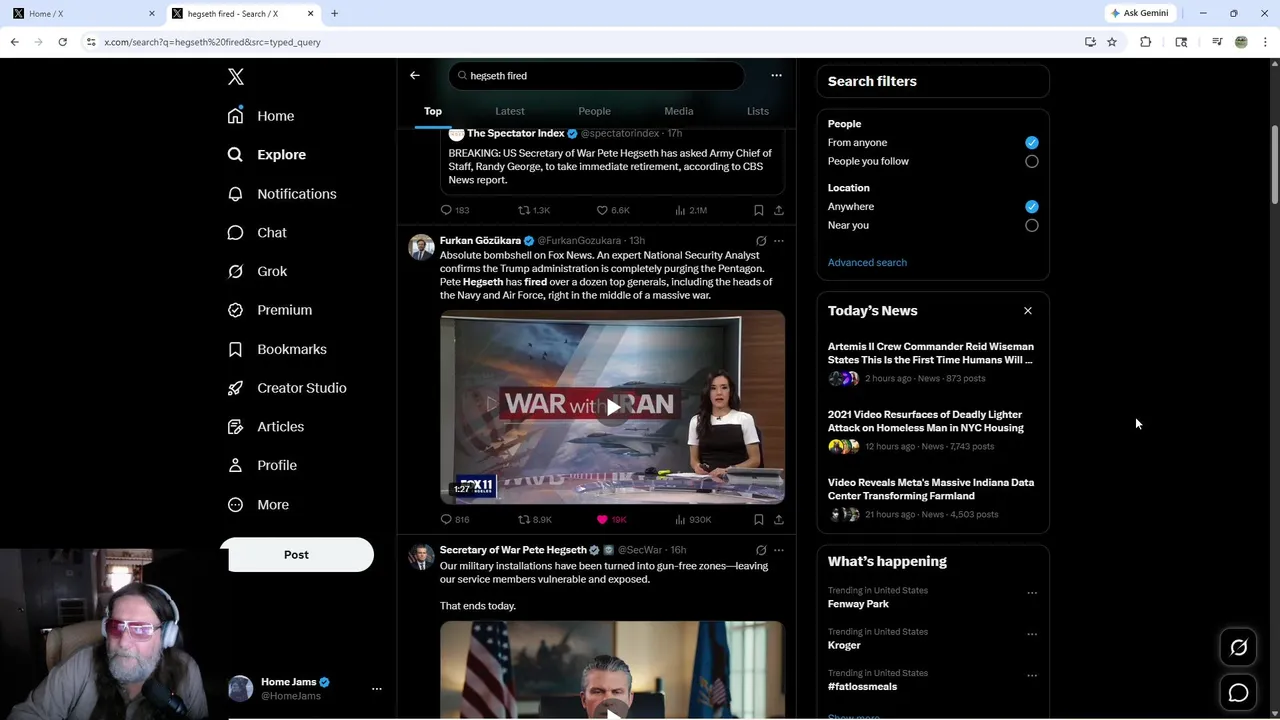Open Secretary of War Pete Hegseth profile

tap(513, 550)
